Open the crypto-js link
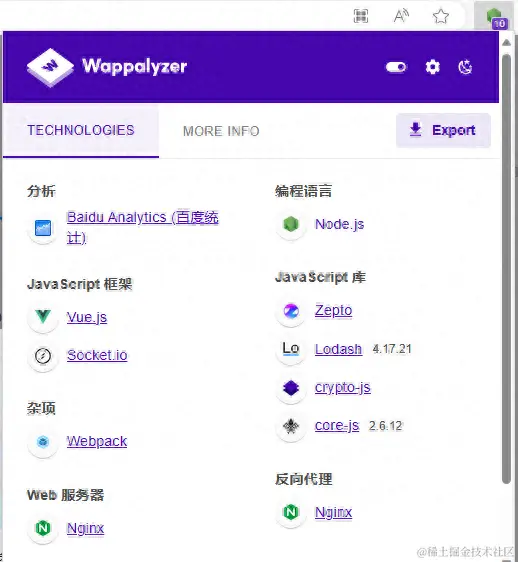This screenshot has width=518, height=562. click(x=343, y=388)
